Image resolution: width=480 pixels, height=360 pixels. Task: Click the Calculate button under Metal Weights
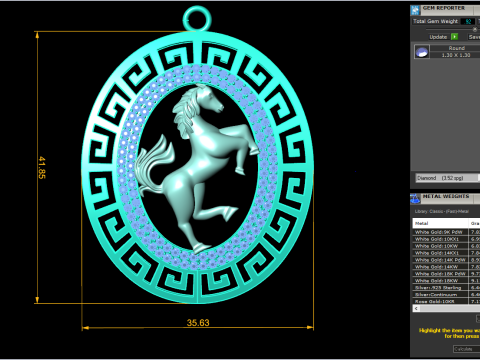pyautogui.click(x=466, y=349)
